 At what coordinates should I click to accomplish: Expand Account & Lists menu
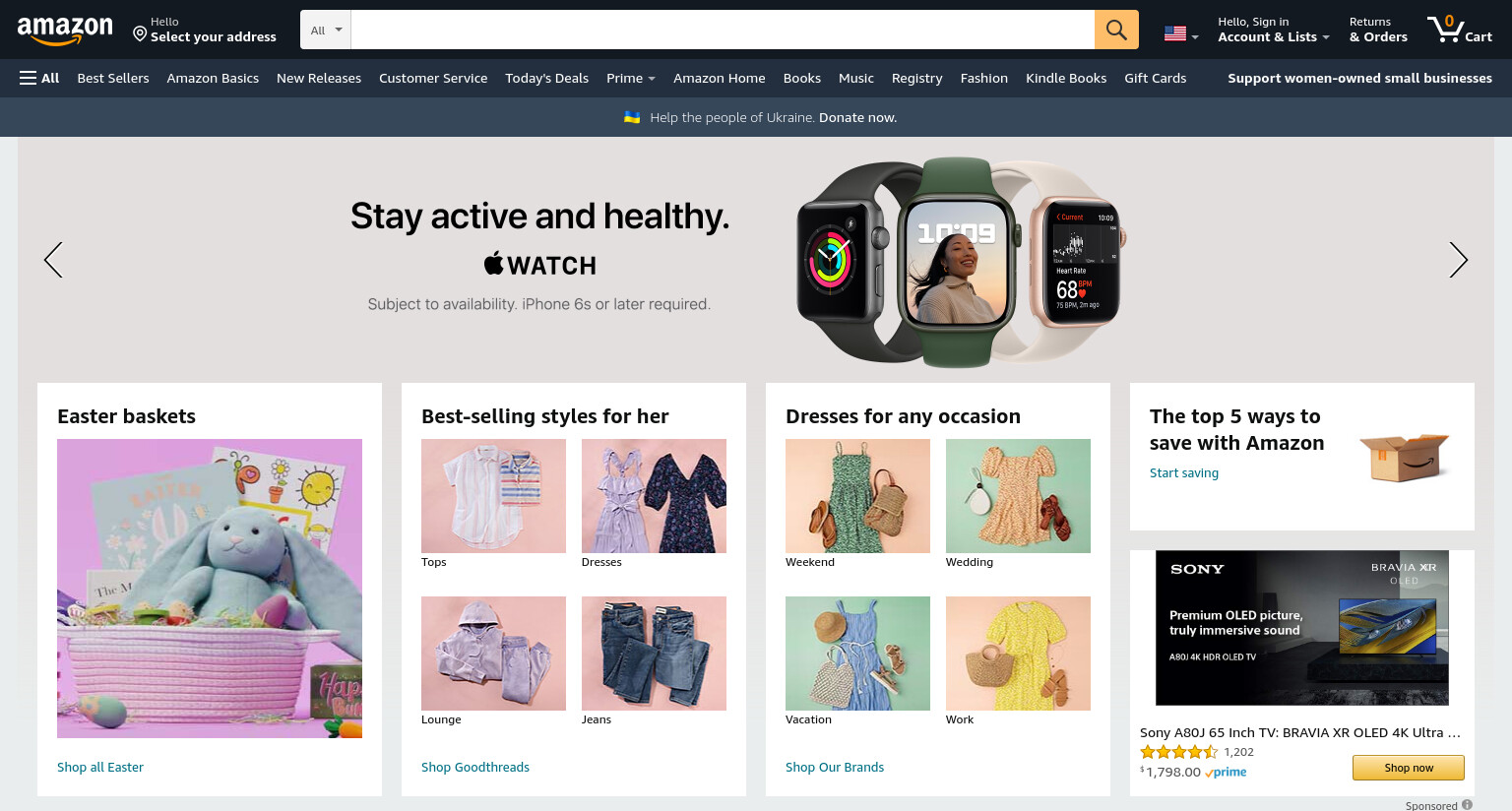pyautogui.click(x=1274, y=30)
